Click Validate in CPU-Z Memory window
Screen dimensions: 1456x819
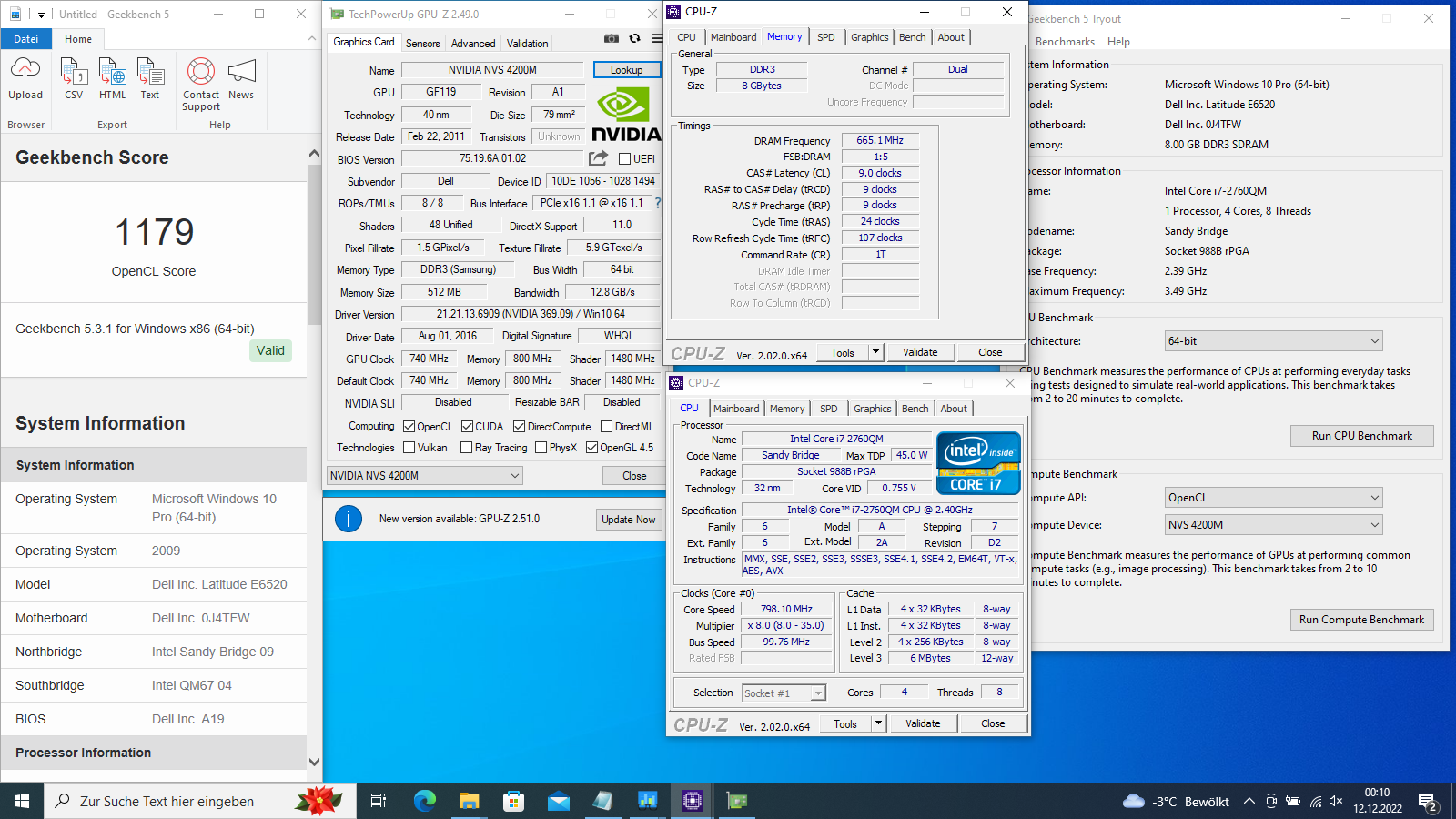920,352
